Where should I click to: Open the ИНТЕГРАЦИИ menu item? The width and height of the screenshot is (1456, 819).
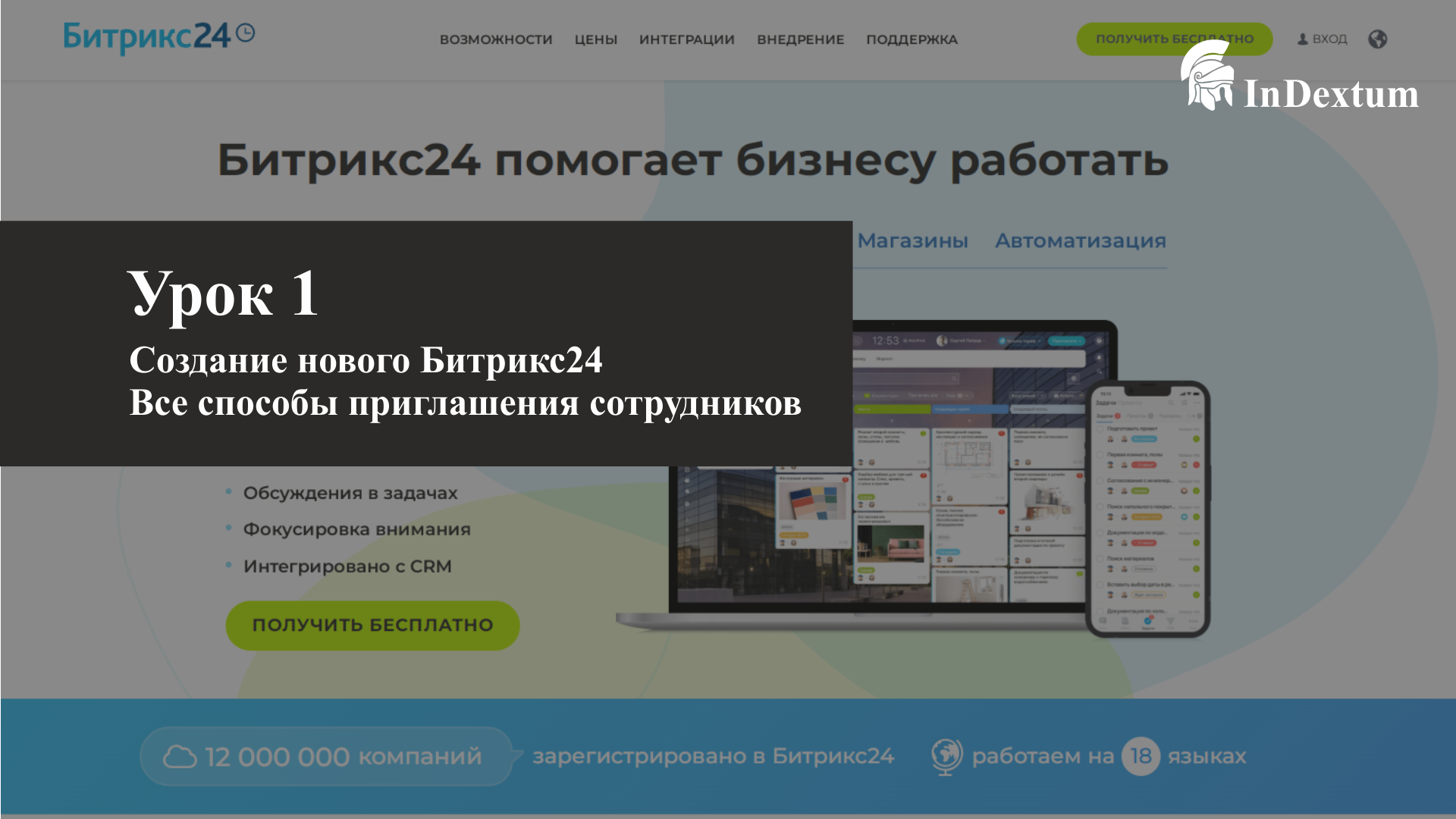(686, 39)
